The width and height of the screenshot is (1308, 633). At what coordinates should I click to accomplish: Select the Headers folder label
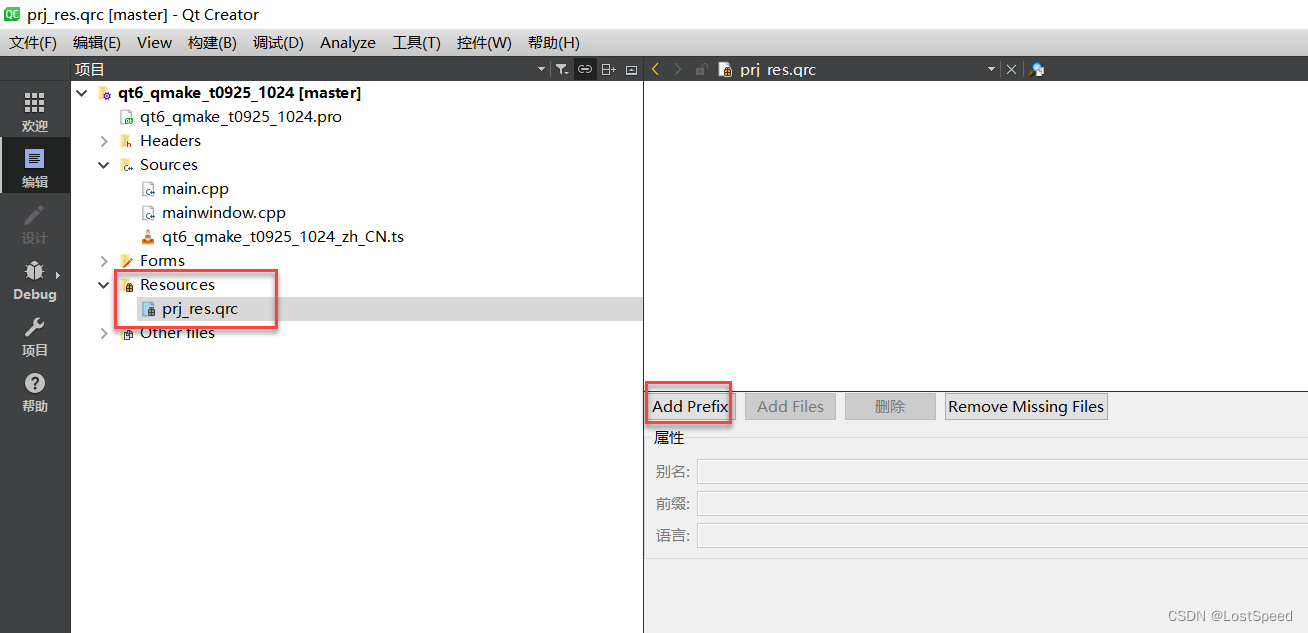pos(170,141)
